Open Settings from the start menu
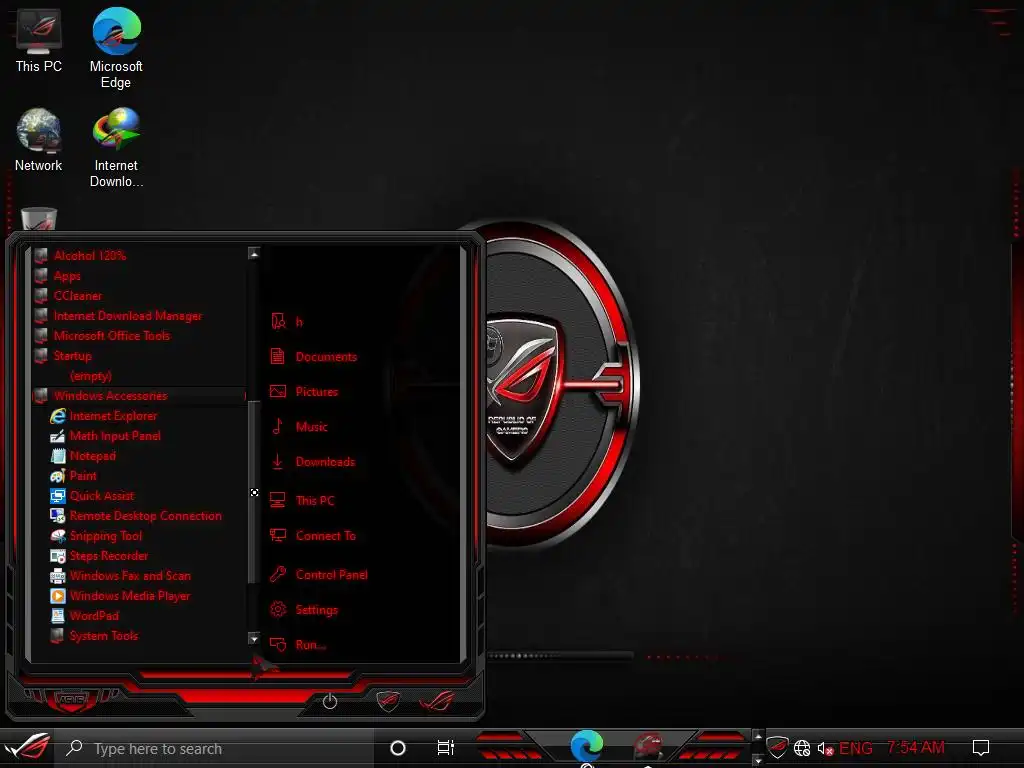Screen dimensions: 1024x768 click(304, 609)
